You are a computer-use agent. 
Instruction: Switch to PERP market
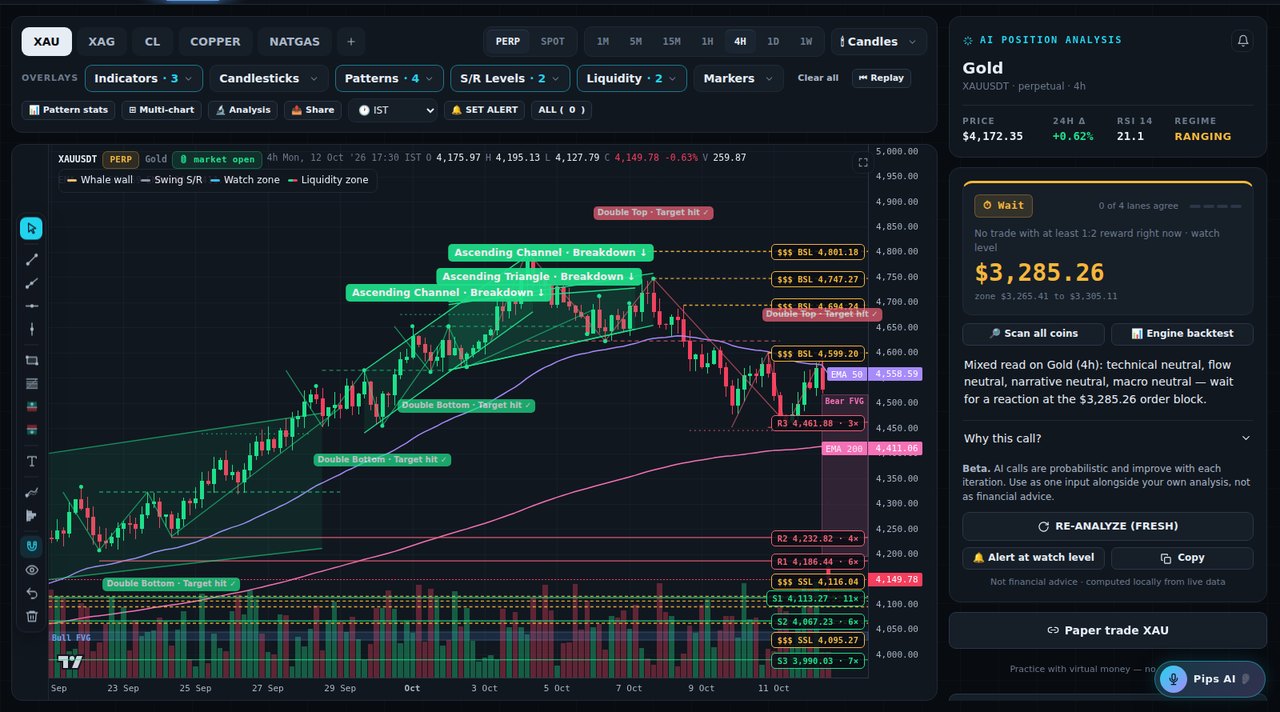click(x=508, y=42)
